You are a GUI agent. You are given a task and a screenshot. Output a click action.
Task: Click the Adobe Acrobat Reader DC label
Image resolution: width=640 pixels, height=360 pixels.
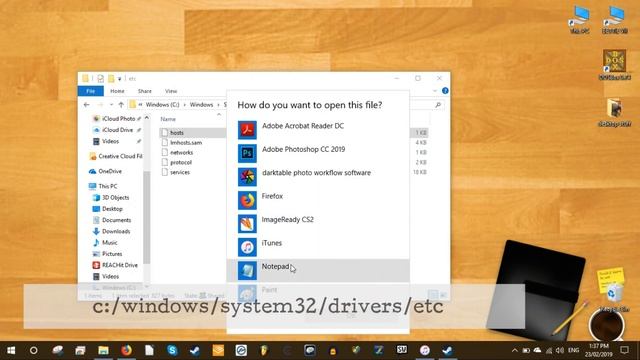[303, 126]
